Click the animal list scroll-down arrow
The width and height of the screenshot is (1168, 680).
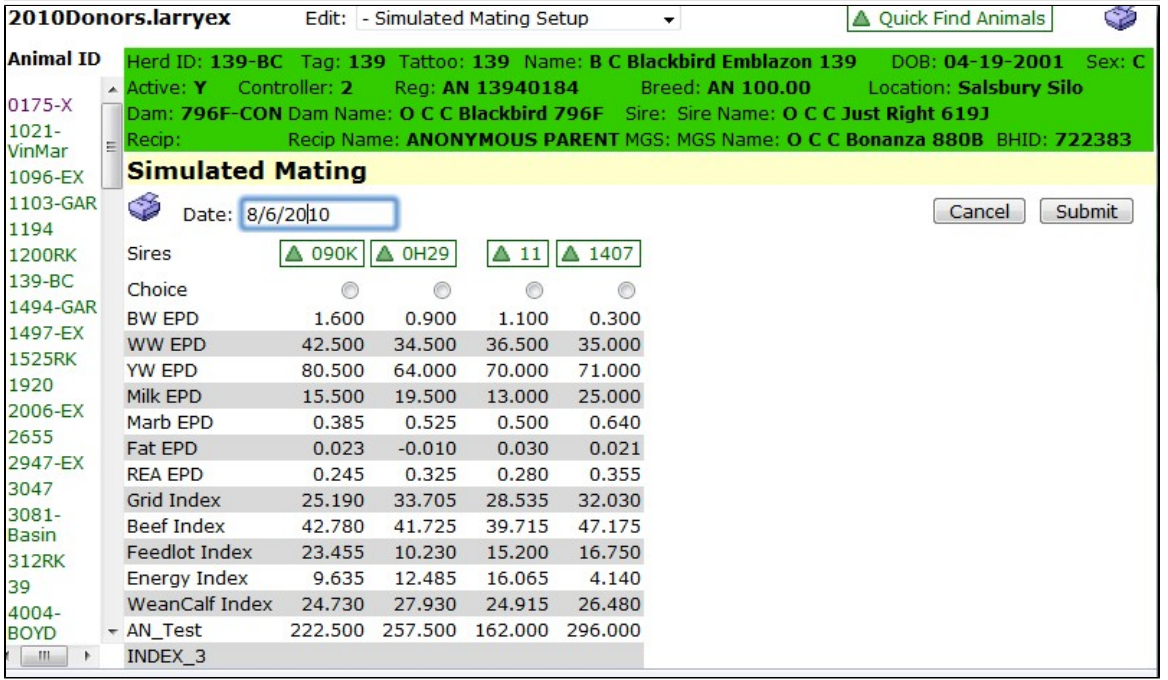click(112, 632)
